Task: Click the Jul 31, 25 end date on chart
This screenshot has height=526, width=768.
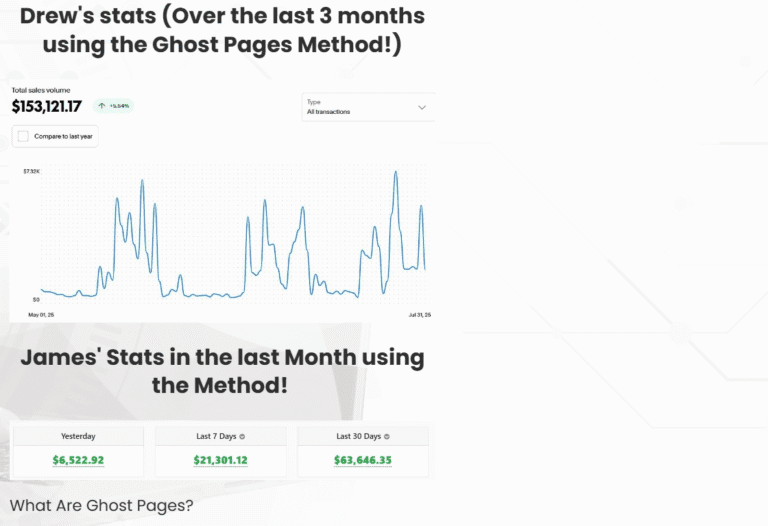Action: click(x=420, y=315)
